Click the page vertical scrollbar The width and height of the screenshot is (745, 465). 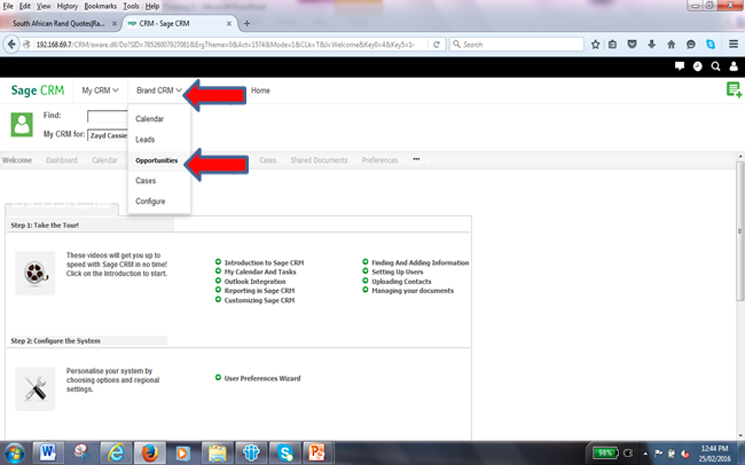point(740,231)
